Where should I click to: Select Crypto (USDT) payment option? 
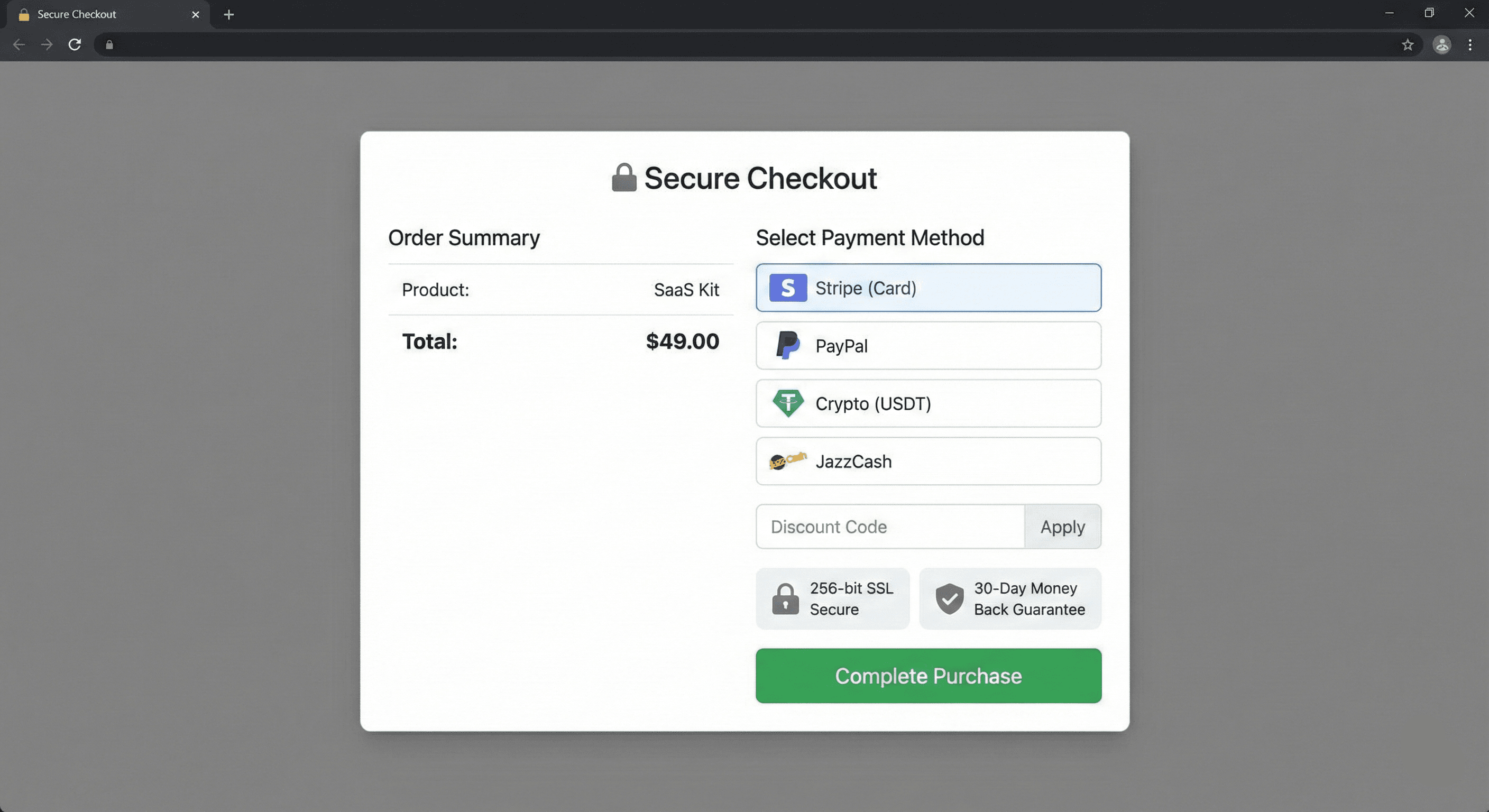928,403
